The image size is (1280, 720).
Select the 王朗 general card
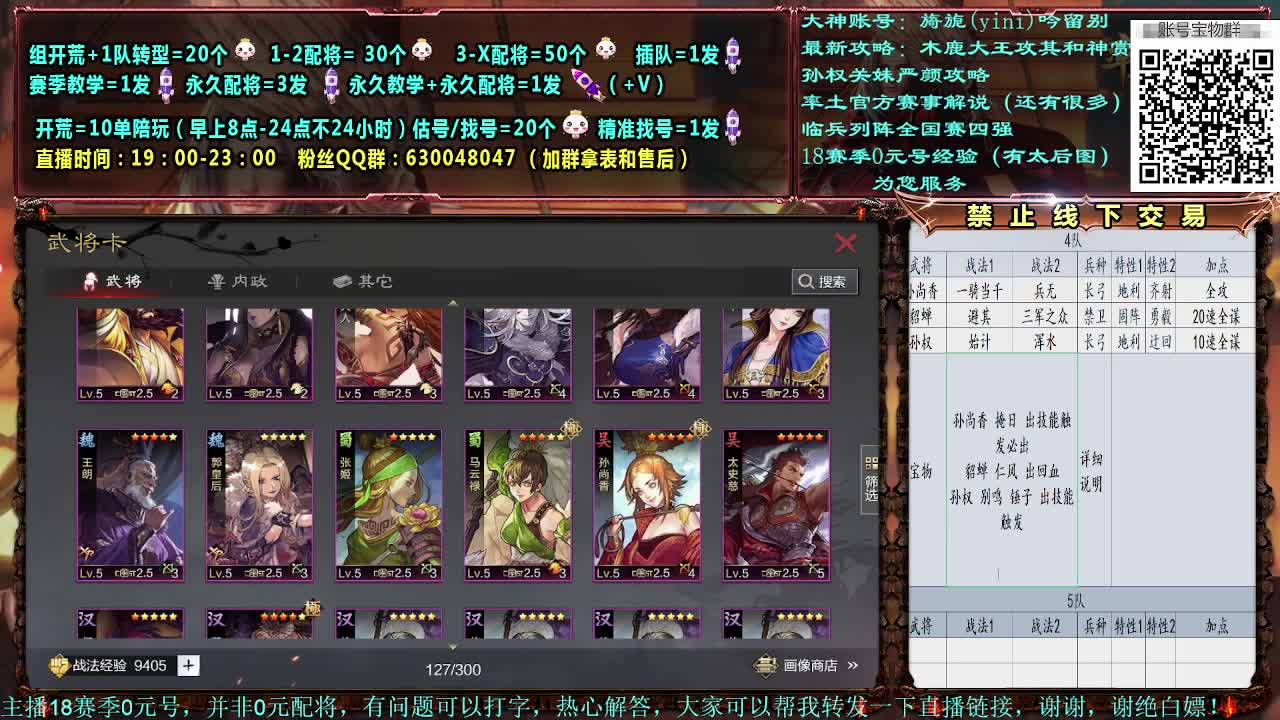tap(130, 506)
